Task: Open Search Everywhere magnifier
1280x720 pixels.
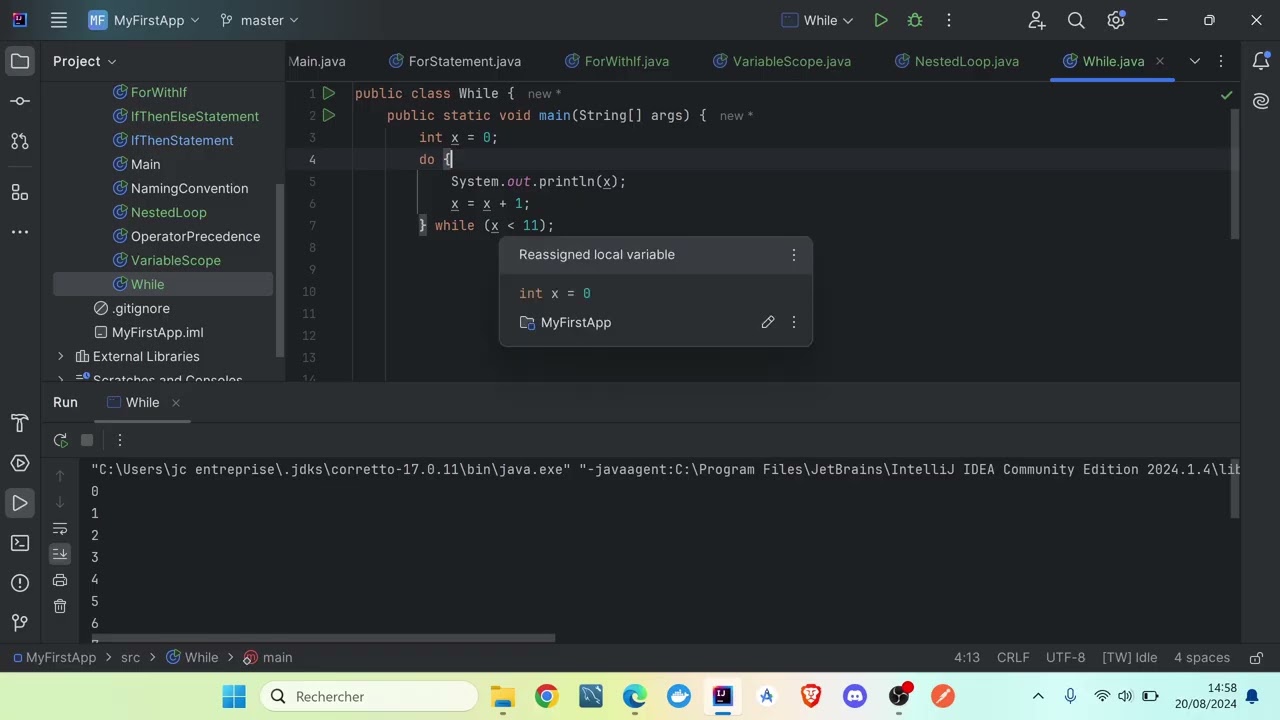Action: (x=1076, y=20)
